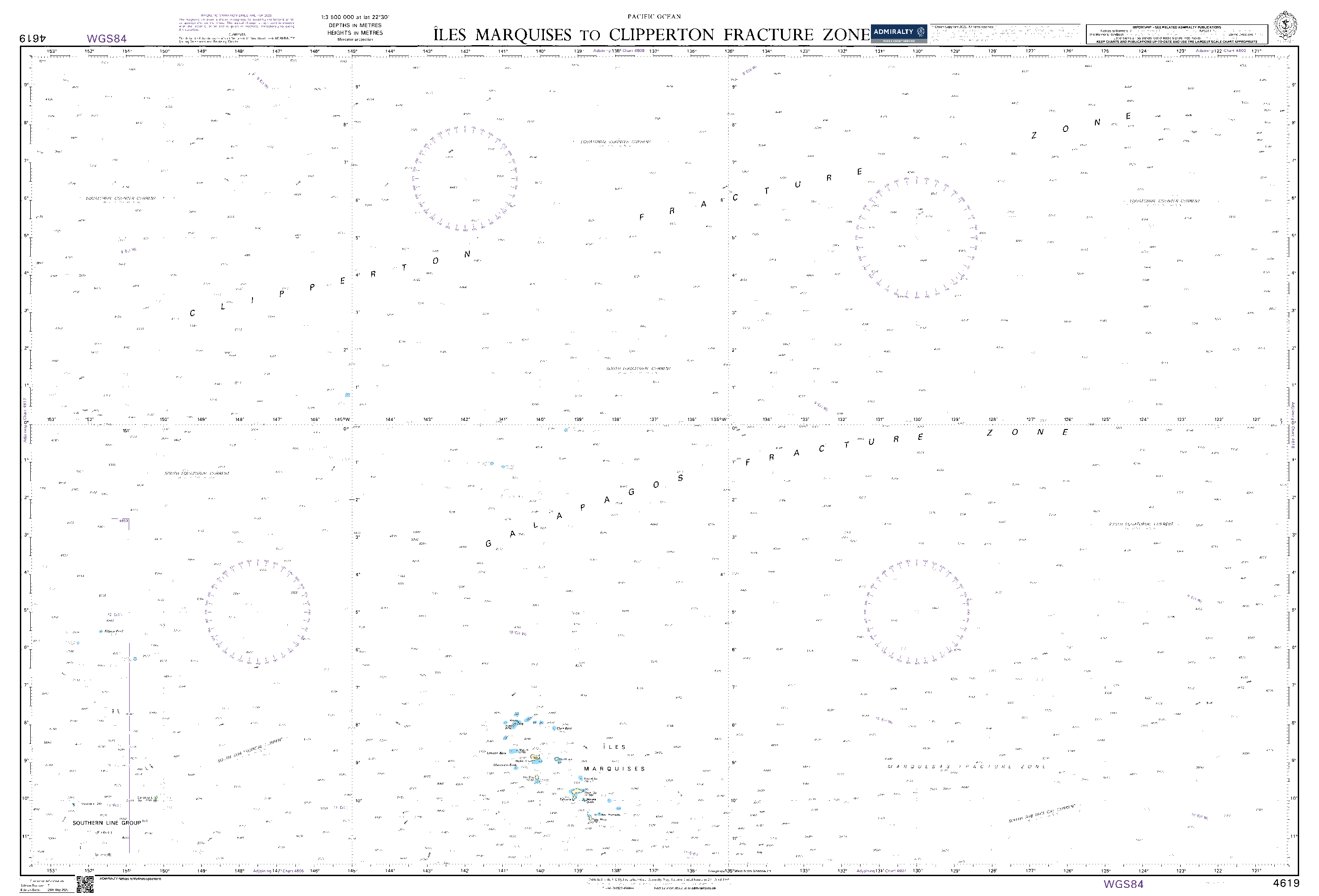Click the Equatorial Counter Current label in the top right
The image size is (1319, 896).
1164,201
